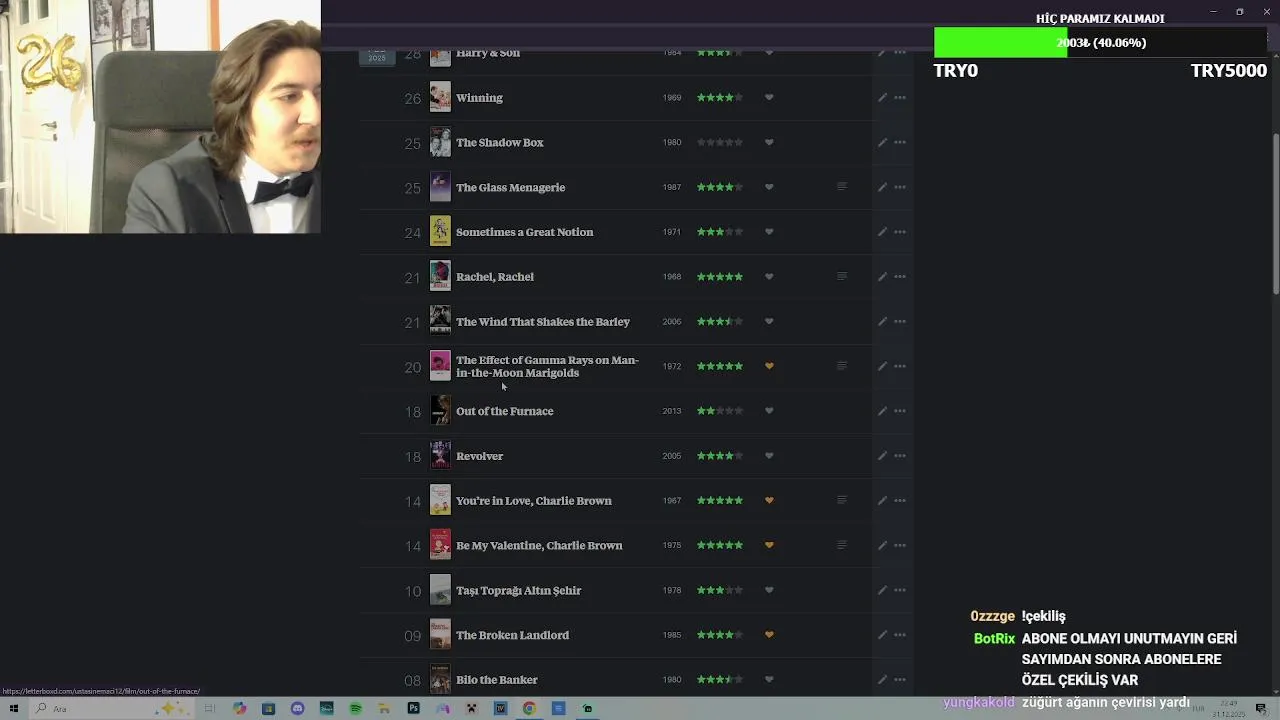Unlike The Effect of Gamma Rays film
The height and width of the screenshot is (720, 1280).
click(x=769, y=366)
